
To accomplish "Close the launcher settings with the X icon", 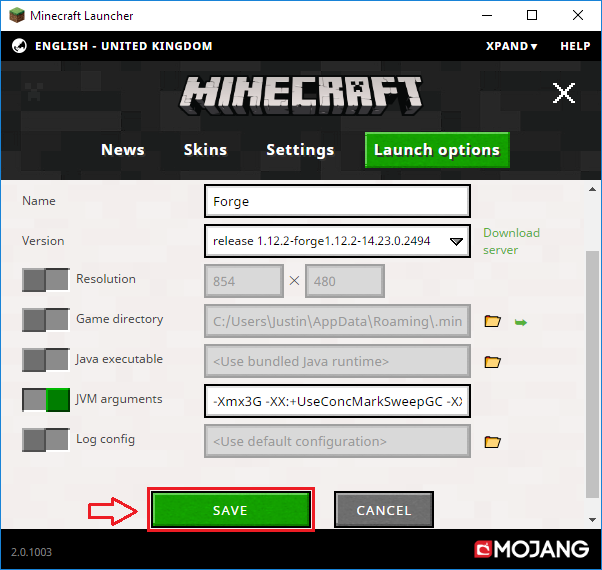I will 564,93.
